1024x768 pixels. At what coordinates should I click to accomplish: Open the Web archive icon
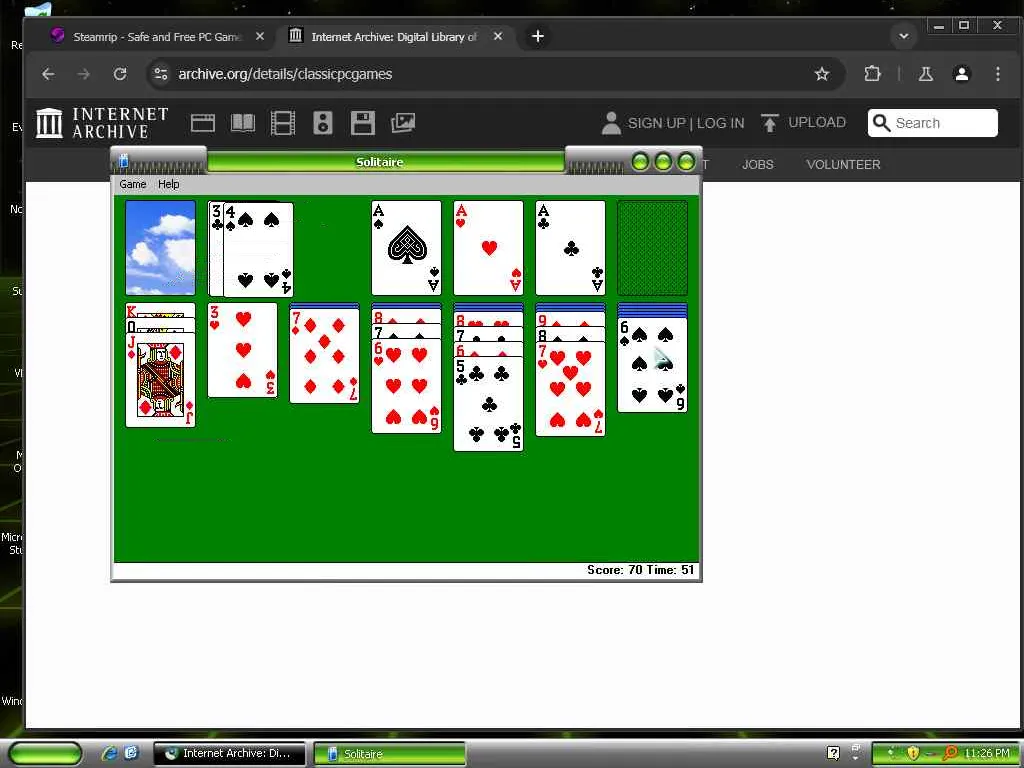pos(202,123)
